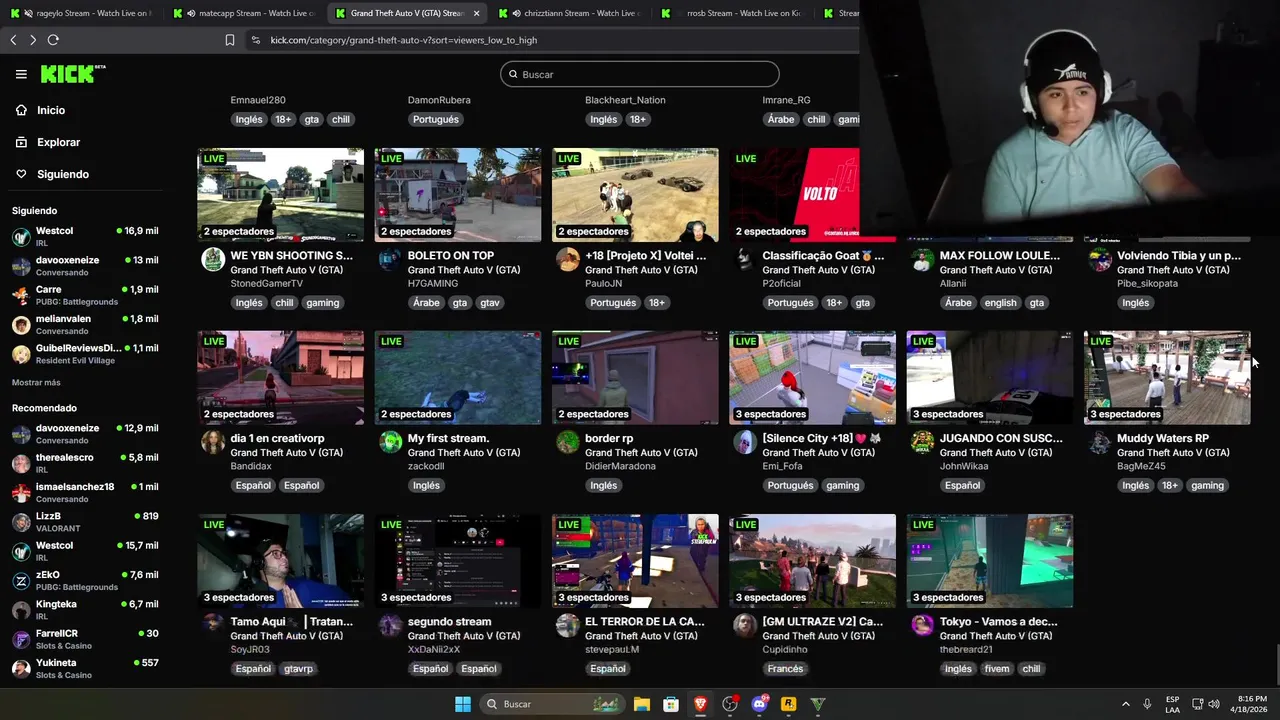The width and height of the screenshot is (1280, 720).
Task: Open Siguiendo in sidebar navigation
Action: tap(63, 174)
